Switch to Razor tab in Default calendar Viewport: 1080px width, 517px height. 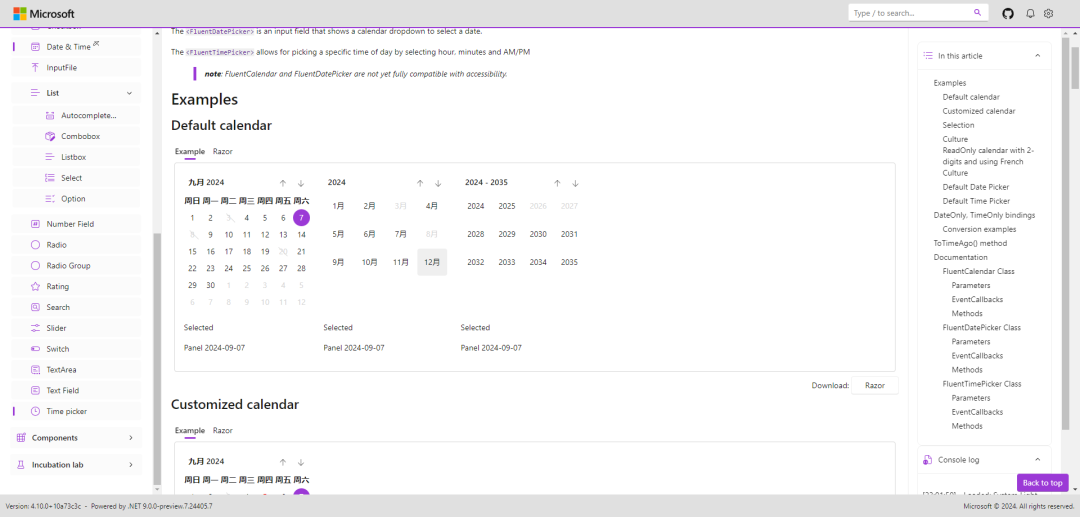coord(222,151)
